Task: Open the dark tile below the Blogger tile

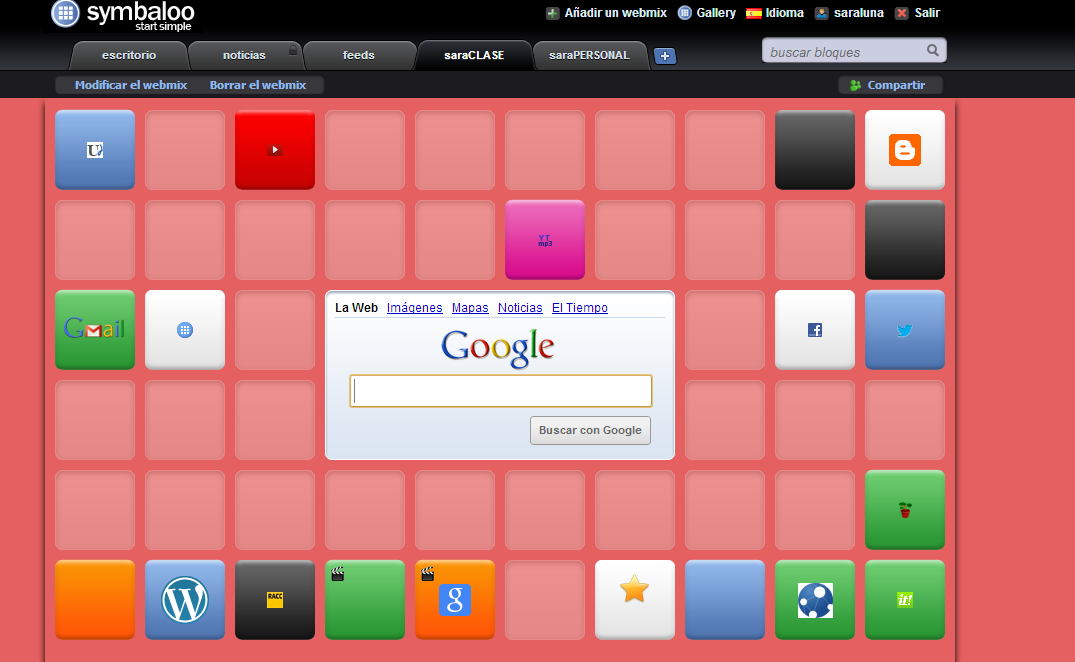Action: (x=905, y=240)
